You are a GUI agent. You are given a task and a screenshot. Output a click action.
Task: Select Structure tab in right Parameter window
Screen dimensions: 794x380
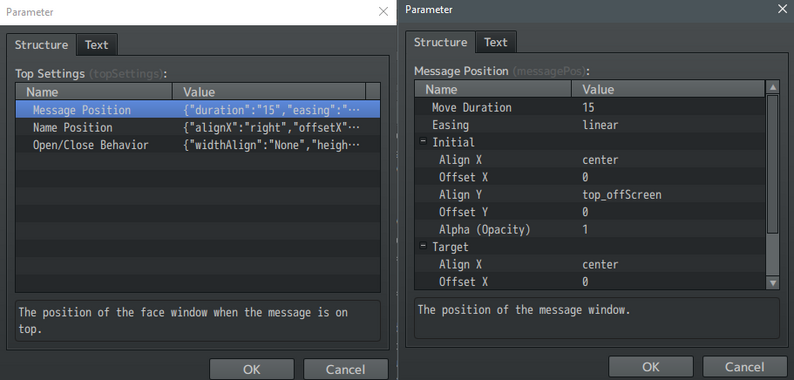pos(440,43)
